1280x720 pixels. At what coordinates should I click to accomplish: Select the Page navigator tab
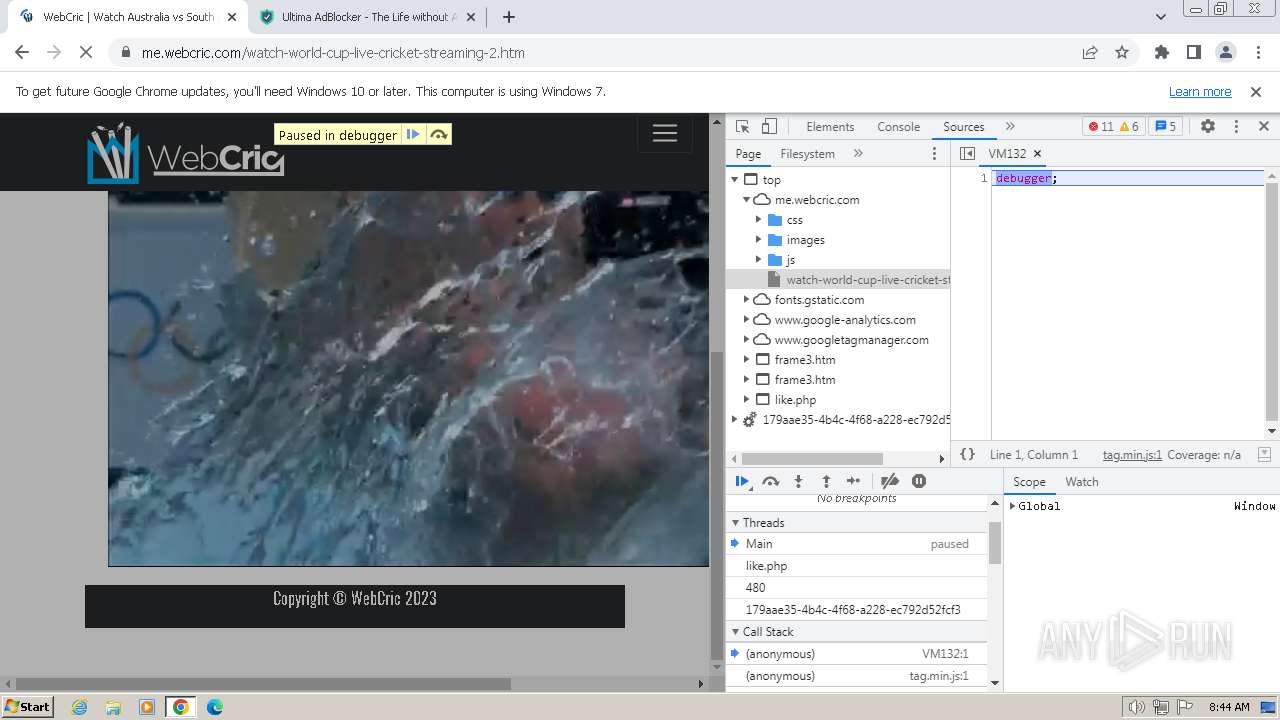(748, 154)
